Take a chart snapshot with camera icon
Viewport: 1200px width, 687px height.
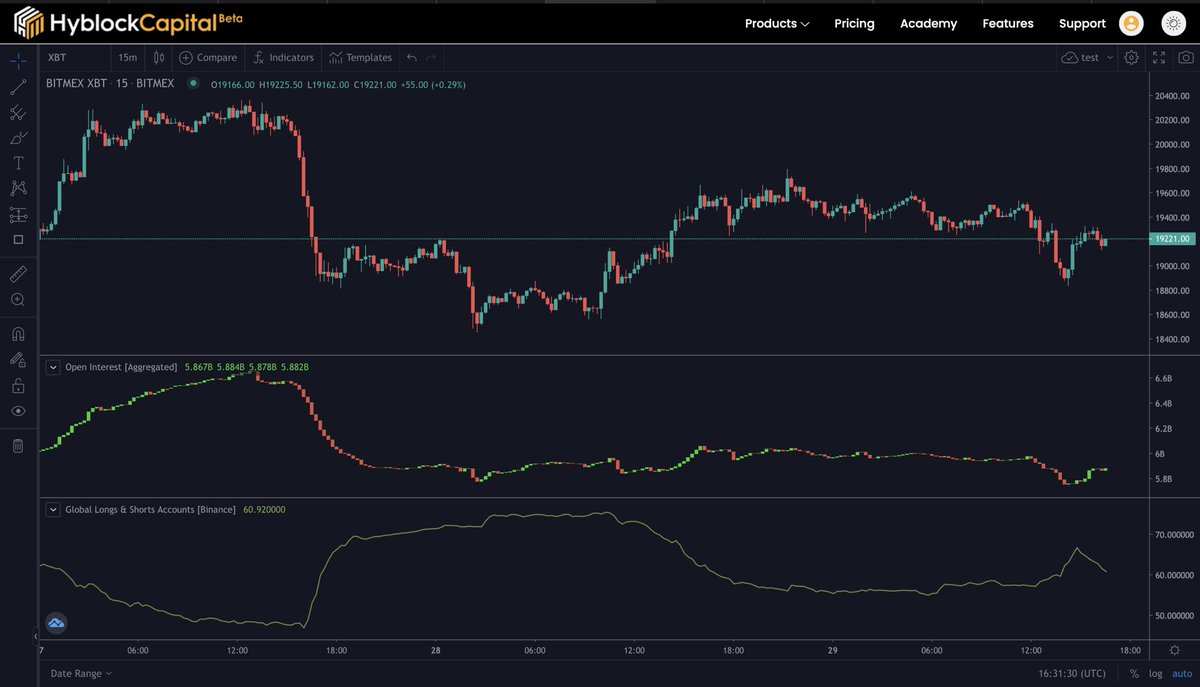pyautogui.click(x=1186, y=58)
